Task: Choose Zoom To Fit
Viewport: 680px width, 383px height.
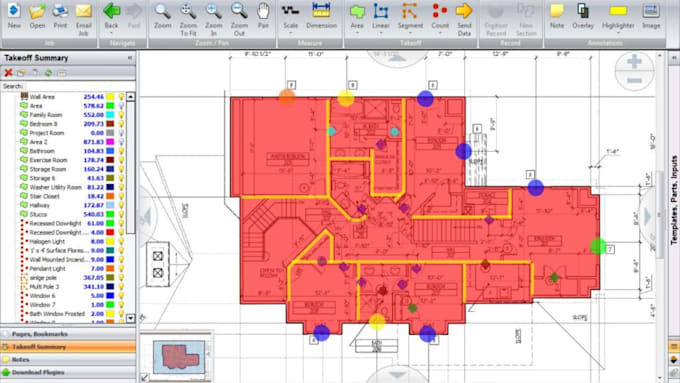Action: pyautogui.click(x=188, y=20)
